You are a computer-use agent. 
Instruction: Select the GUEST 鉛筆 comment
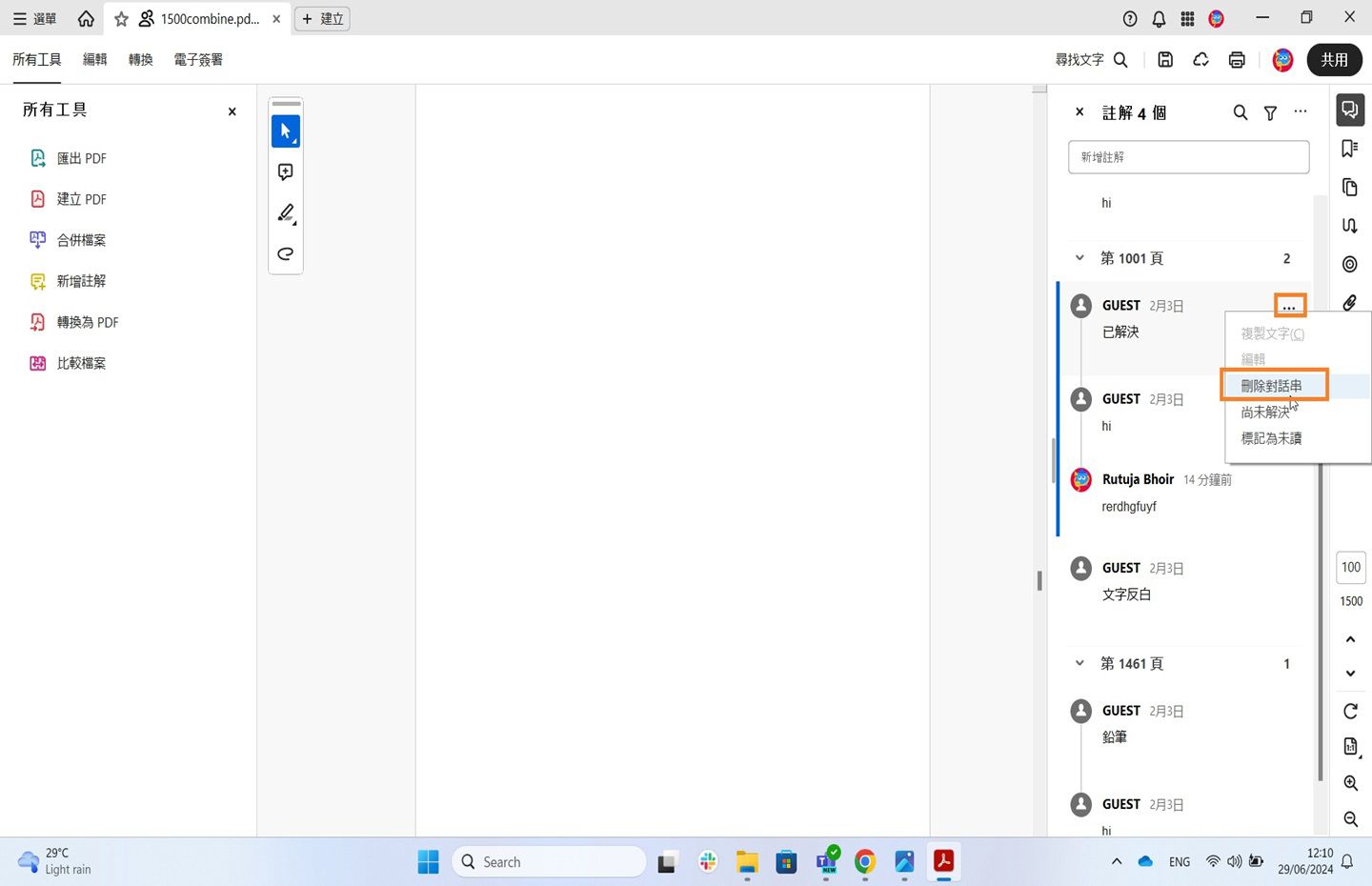[1183, 724]
